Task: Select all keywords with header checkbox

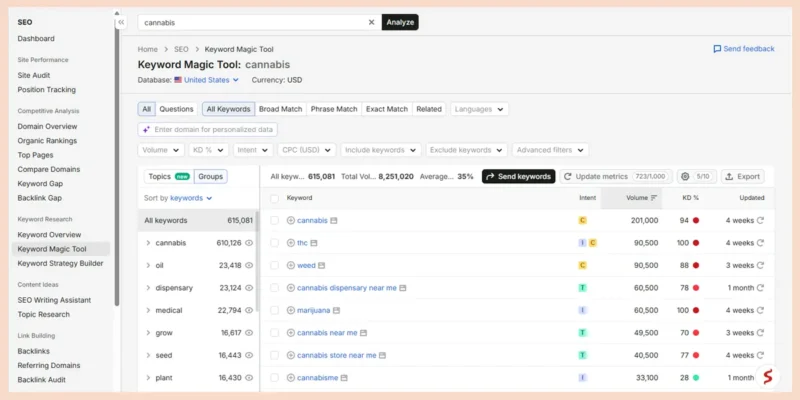Action: point(274,198)
